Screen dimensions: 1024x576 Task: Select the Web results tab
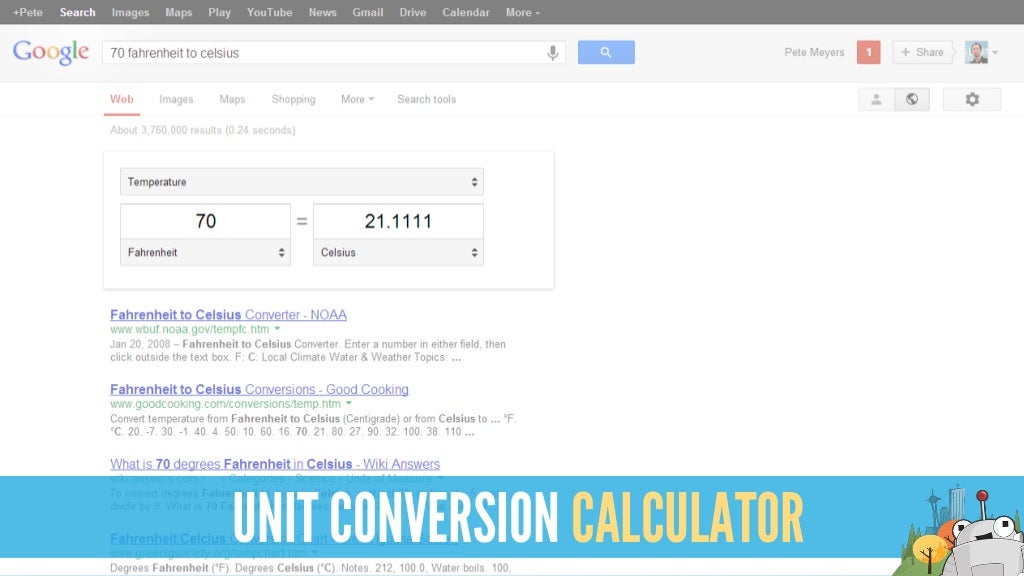click(121, 99)
